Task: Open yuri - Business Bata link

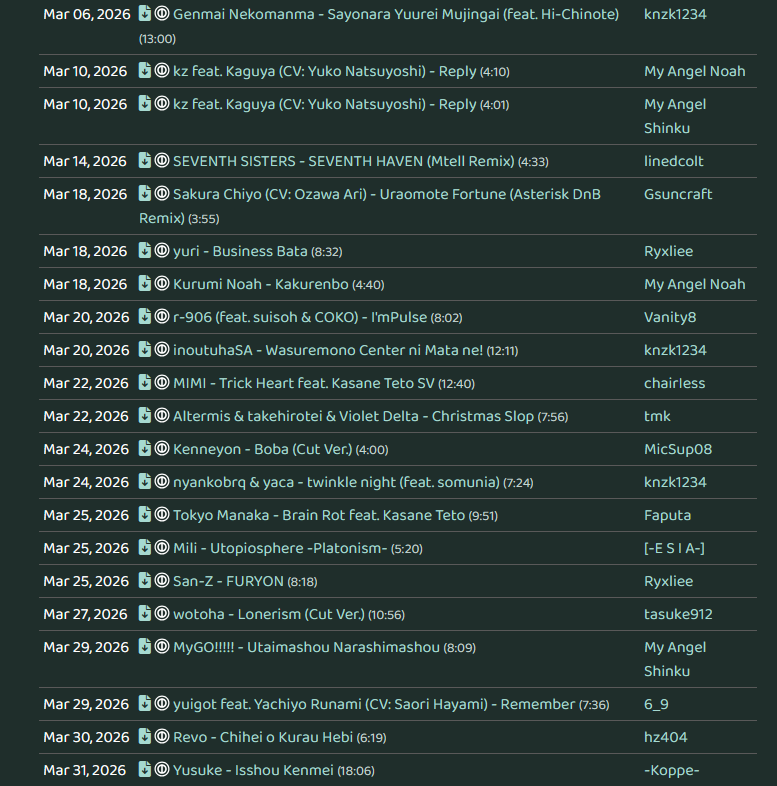Action: 240,251
